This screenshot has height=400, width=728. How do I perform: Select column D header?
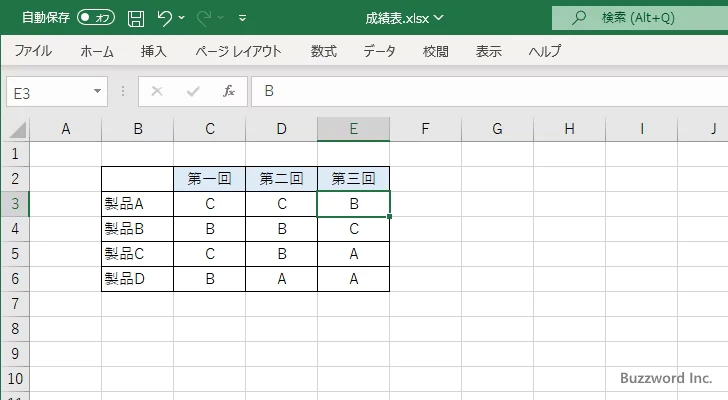(281, 129)
